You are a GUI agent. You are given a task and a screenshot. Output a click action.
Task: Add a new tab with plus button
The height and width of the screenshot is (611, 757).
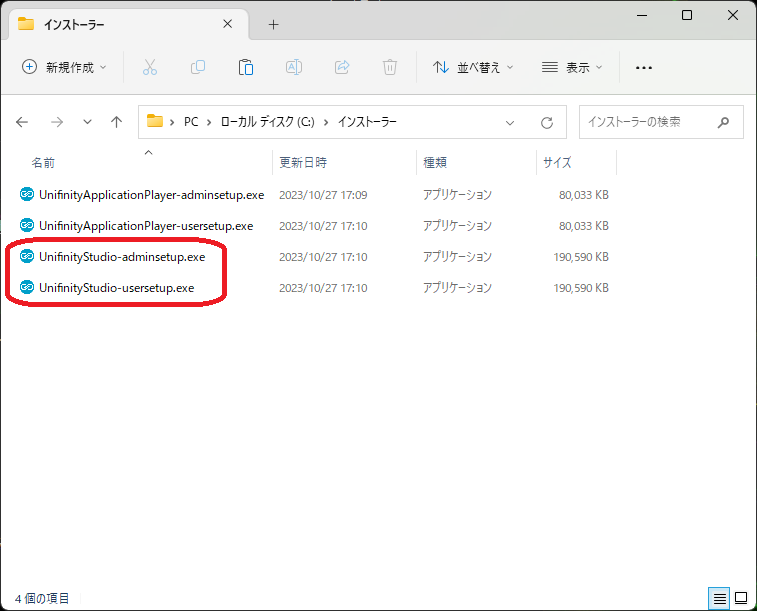point(273,24)
